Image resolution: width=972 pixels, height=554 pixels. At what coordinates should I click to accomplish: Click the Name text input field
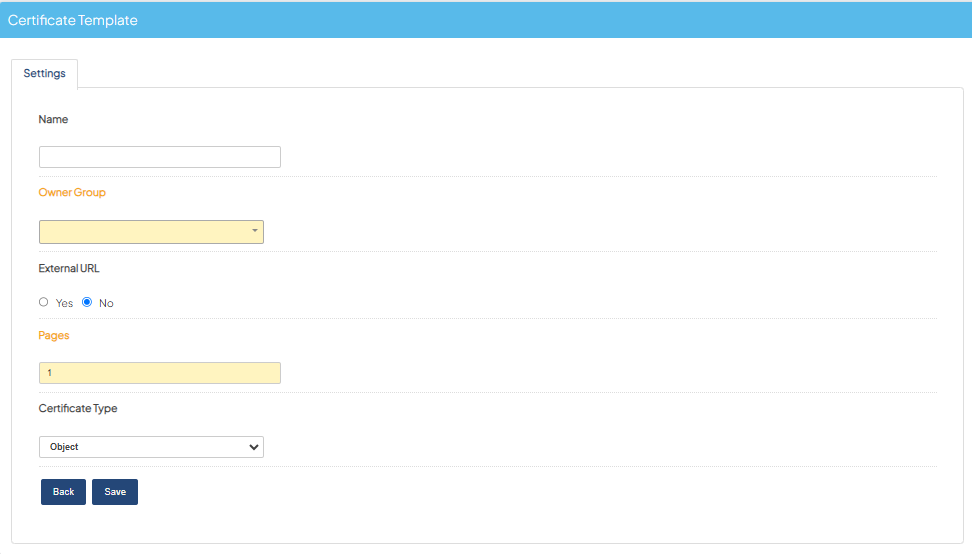tap(160, 157)
